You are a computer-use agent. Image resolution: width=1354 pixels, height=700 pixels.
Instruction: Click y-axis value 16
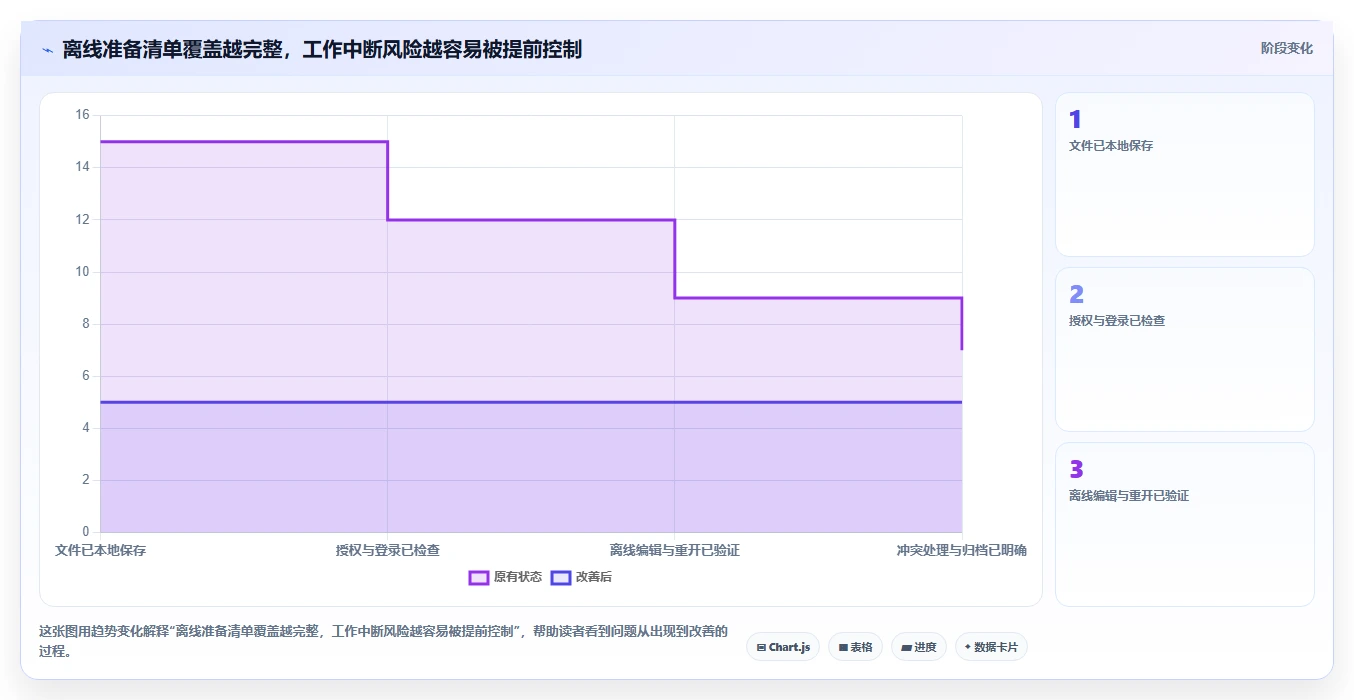(x=82, y=115)
